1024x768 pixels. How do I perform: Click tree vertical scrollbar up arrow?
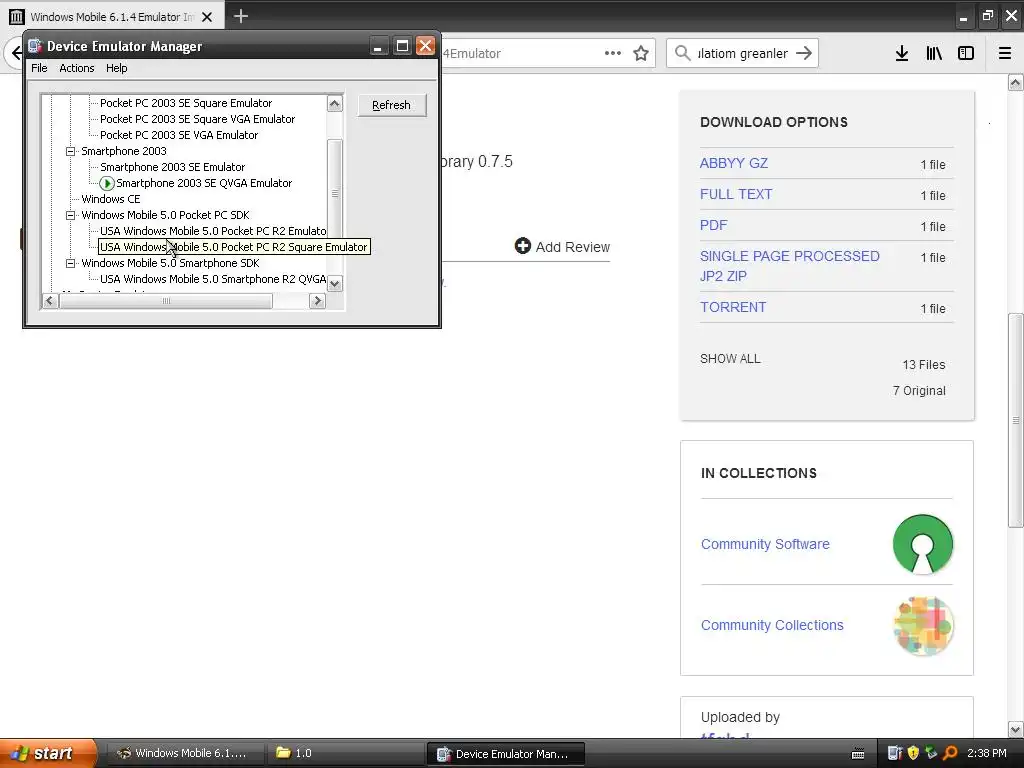(335, 104)
